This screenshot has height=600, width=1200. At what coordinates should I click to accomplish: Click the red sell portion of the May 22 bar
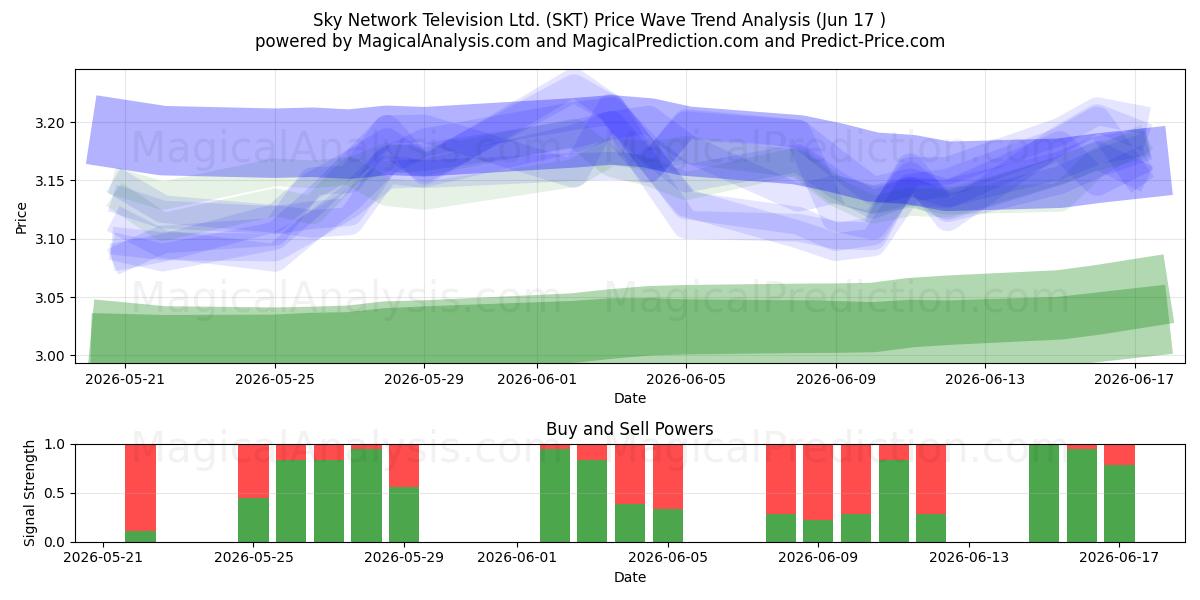point(141,487)
